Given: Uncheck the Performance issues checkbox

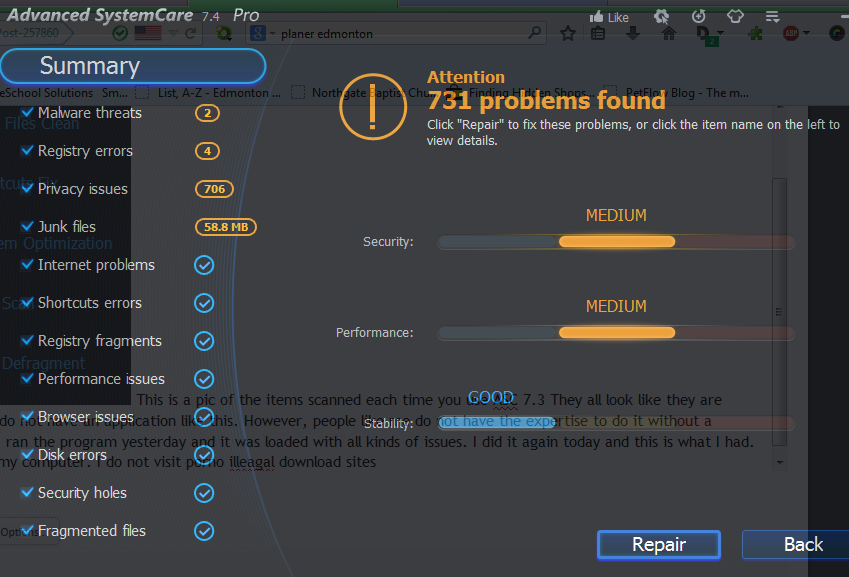Looking at the screenshot, I should tap(27, 378).
